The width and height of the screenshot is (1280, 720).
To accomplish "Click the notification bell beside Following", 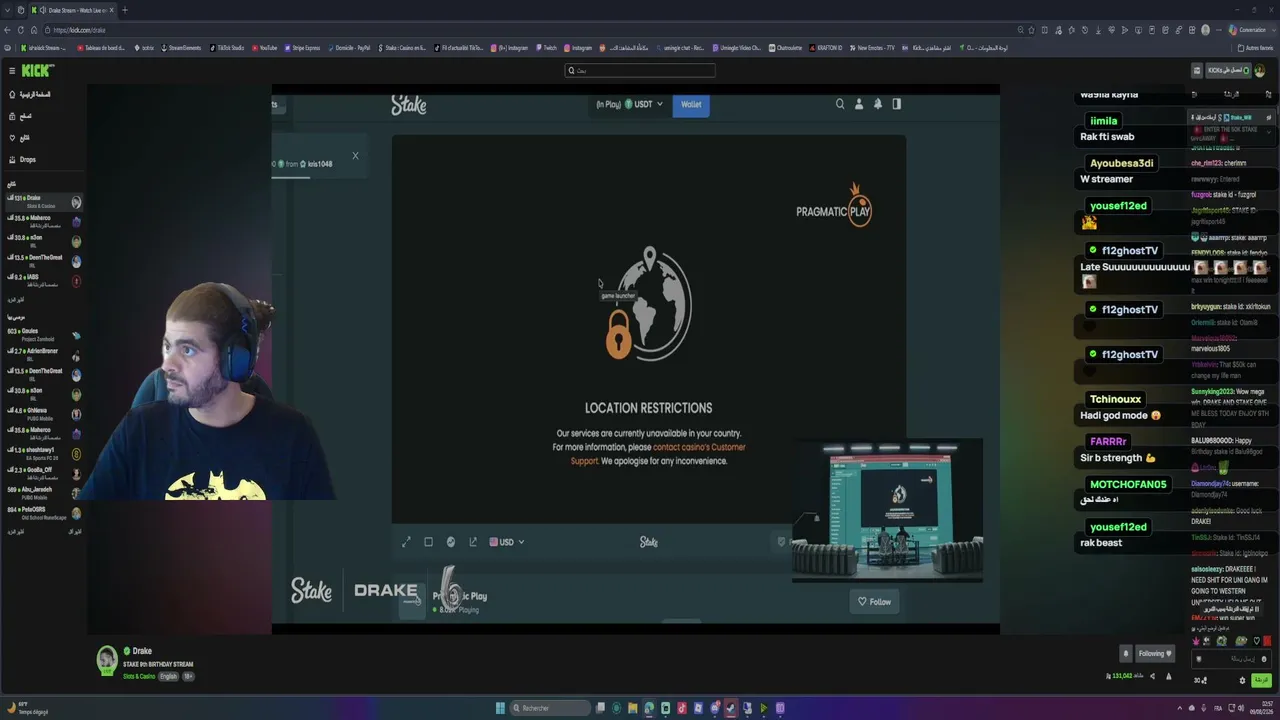I will (x=1125, y=654).
